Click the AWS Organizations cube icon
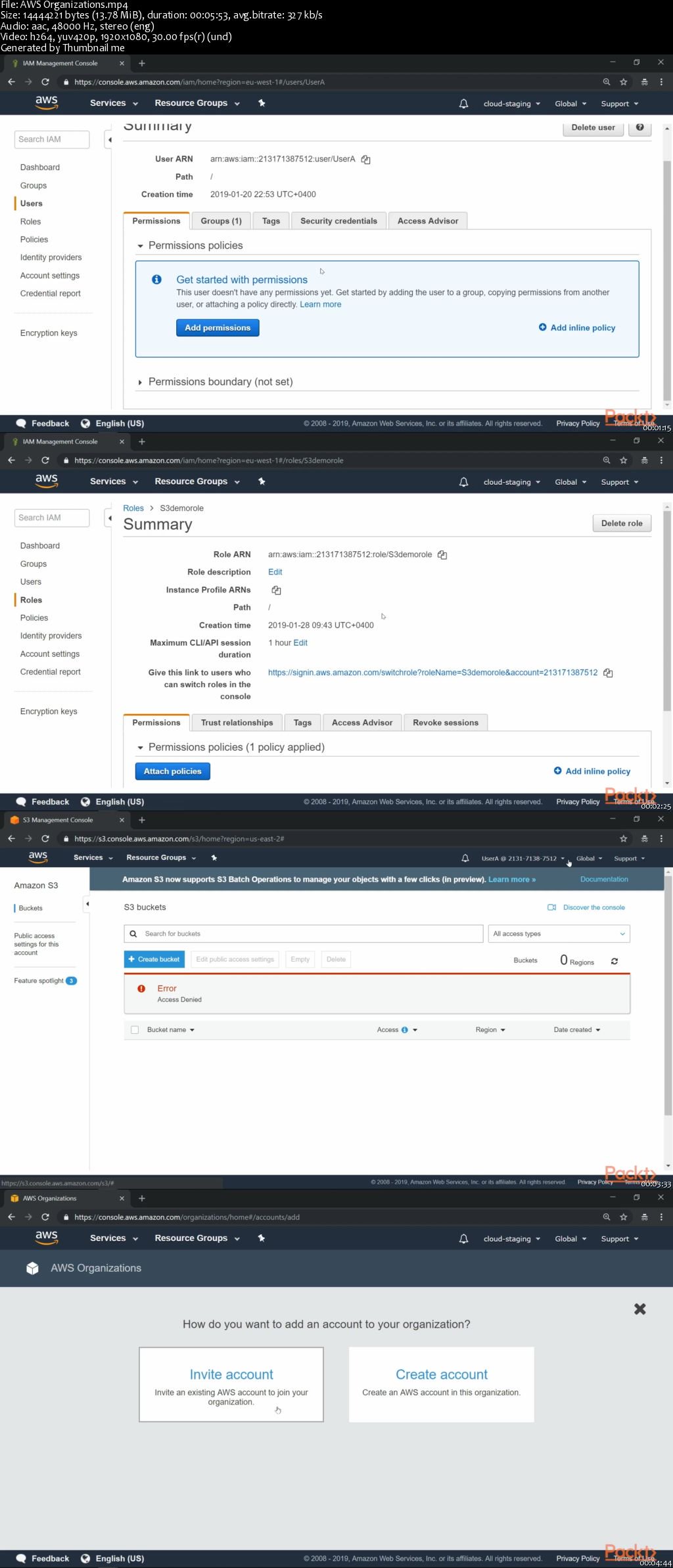The width and height of the screenshot is (673, 1568). [x=32, y=1268]
